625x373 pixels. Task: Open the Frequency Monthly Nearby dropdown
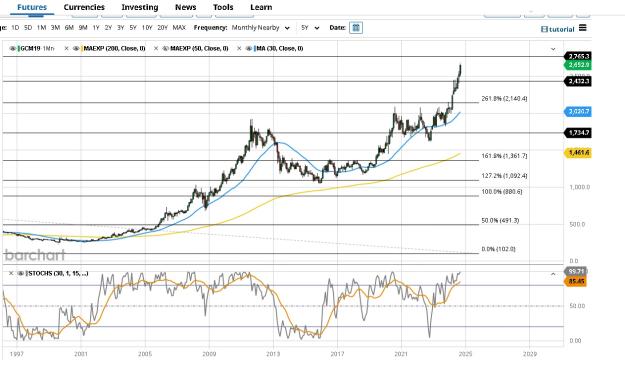coord(261,28)
